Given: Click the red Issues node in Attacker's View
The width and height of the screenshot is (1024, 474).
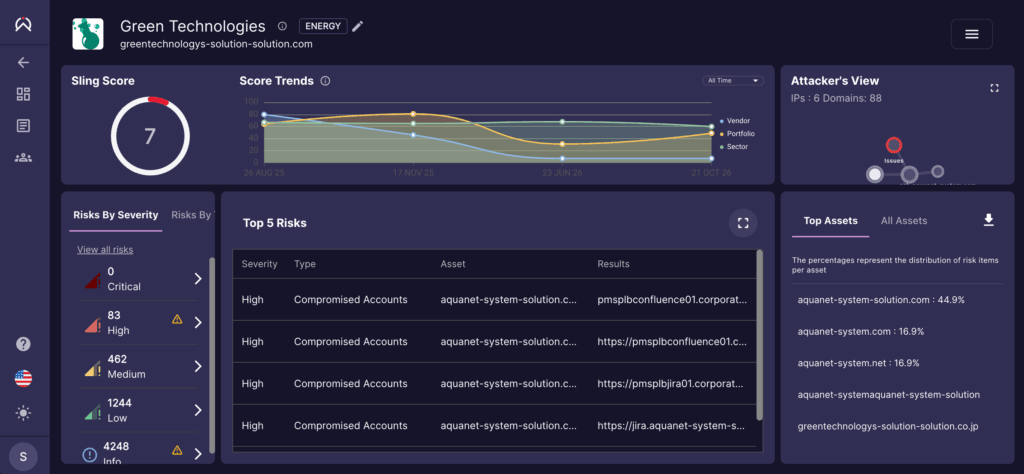Looking at the screenshot, I should (x=894, y=146).
